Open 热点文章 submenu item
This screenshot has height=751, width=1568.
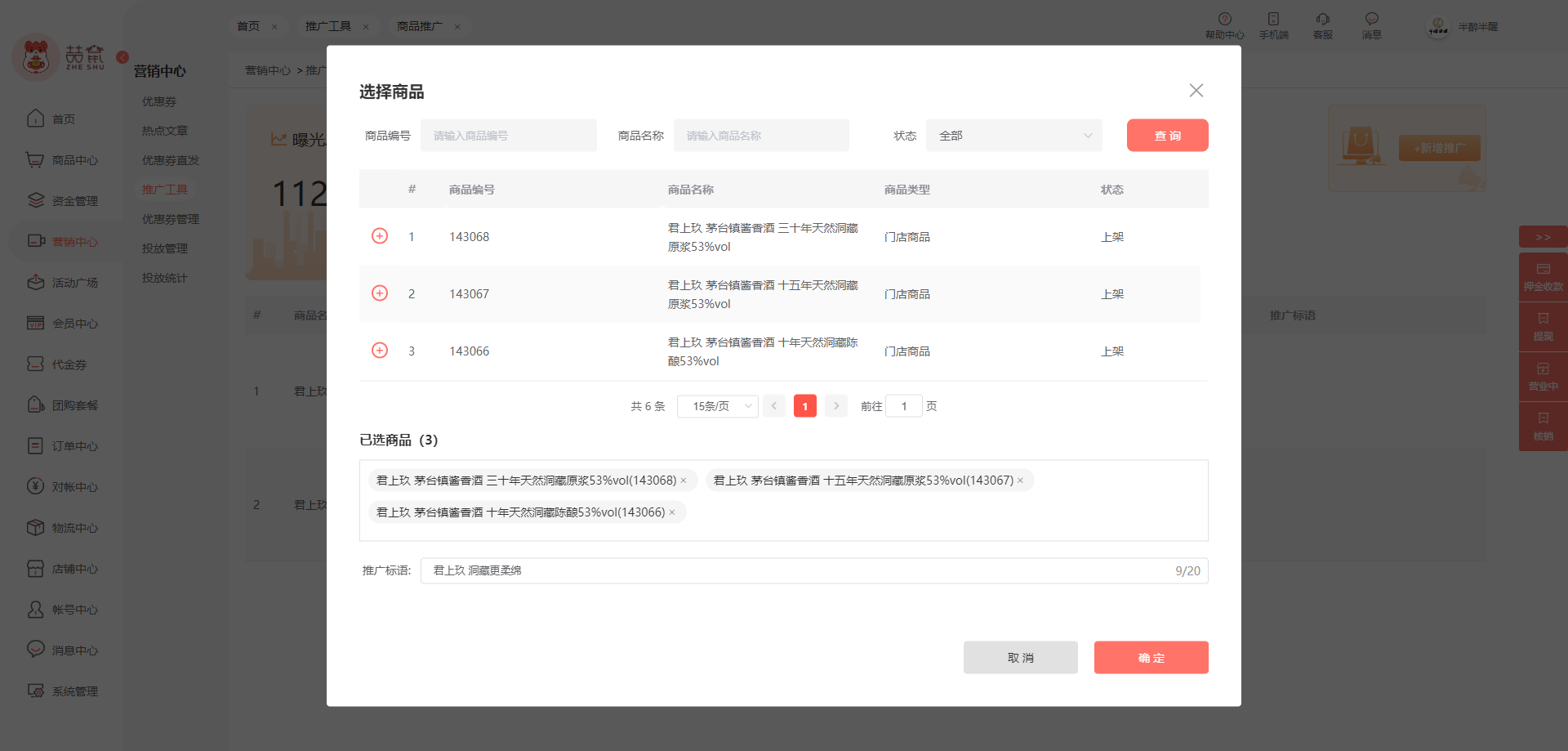(x=165, y=131)
